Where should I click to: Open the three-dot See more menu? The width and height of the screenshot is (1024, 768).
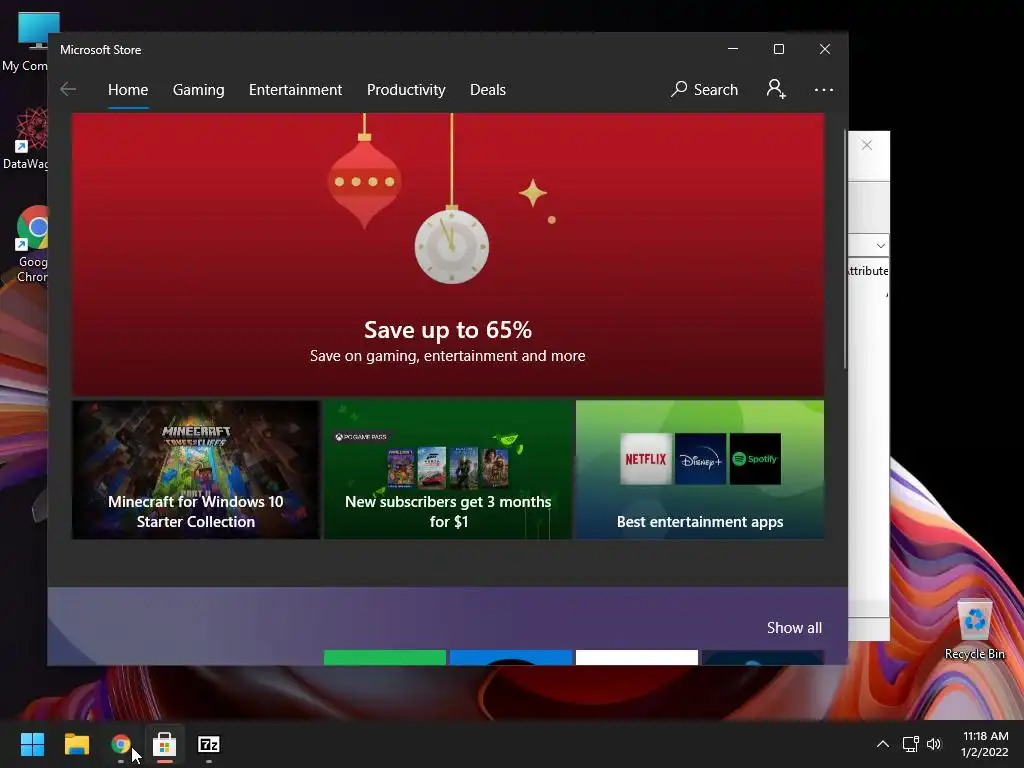(824, 89)
